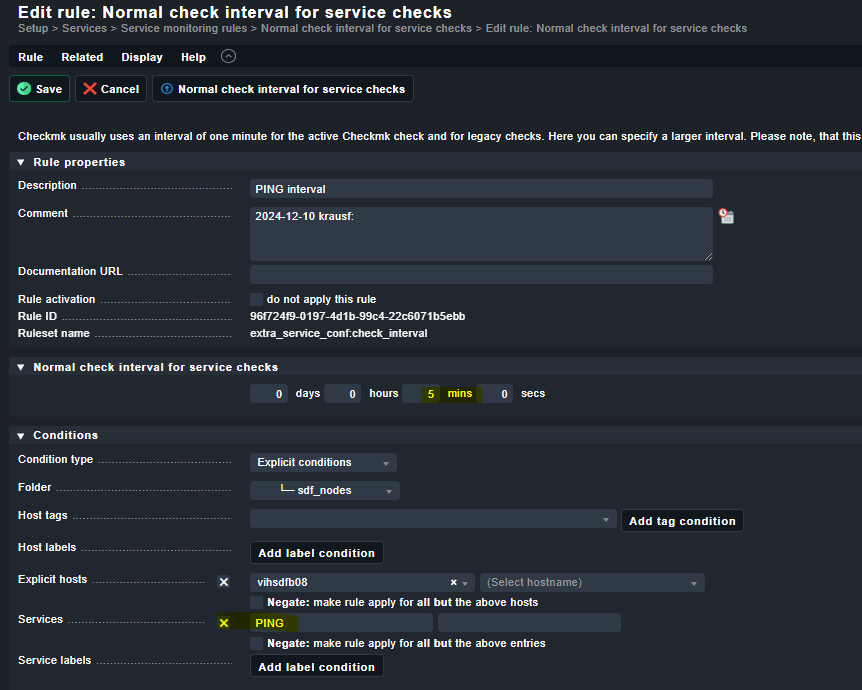Check Negate for the above hosts
Screen dimensions: 862x690
click(x=257, y=603)
